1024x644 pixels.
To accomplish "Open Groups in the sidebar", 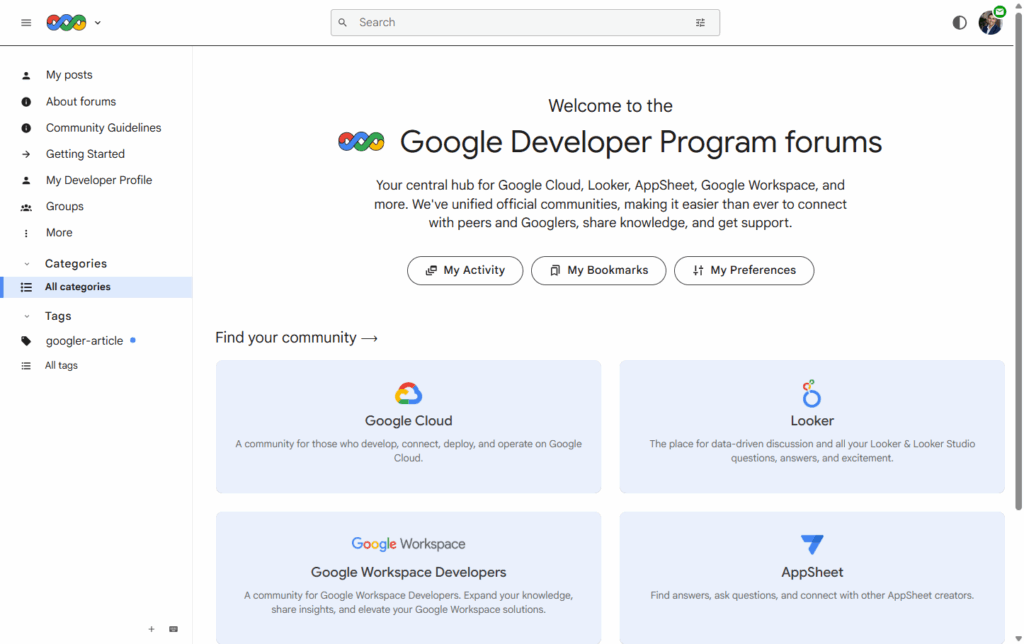I will point(65,206).
